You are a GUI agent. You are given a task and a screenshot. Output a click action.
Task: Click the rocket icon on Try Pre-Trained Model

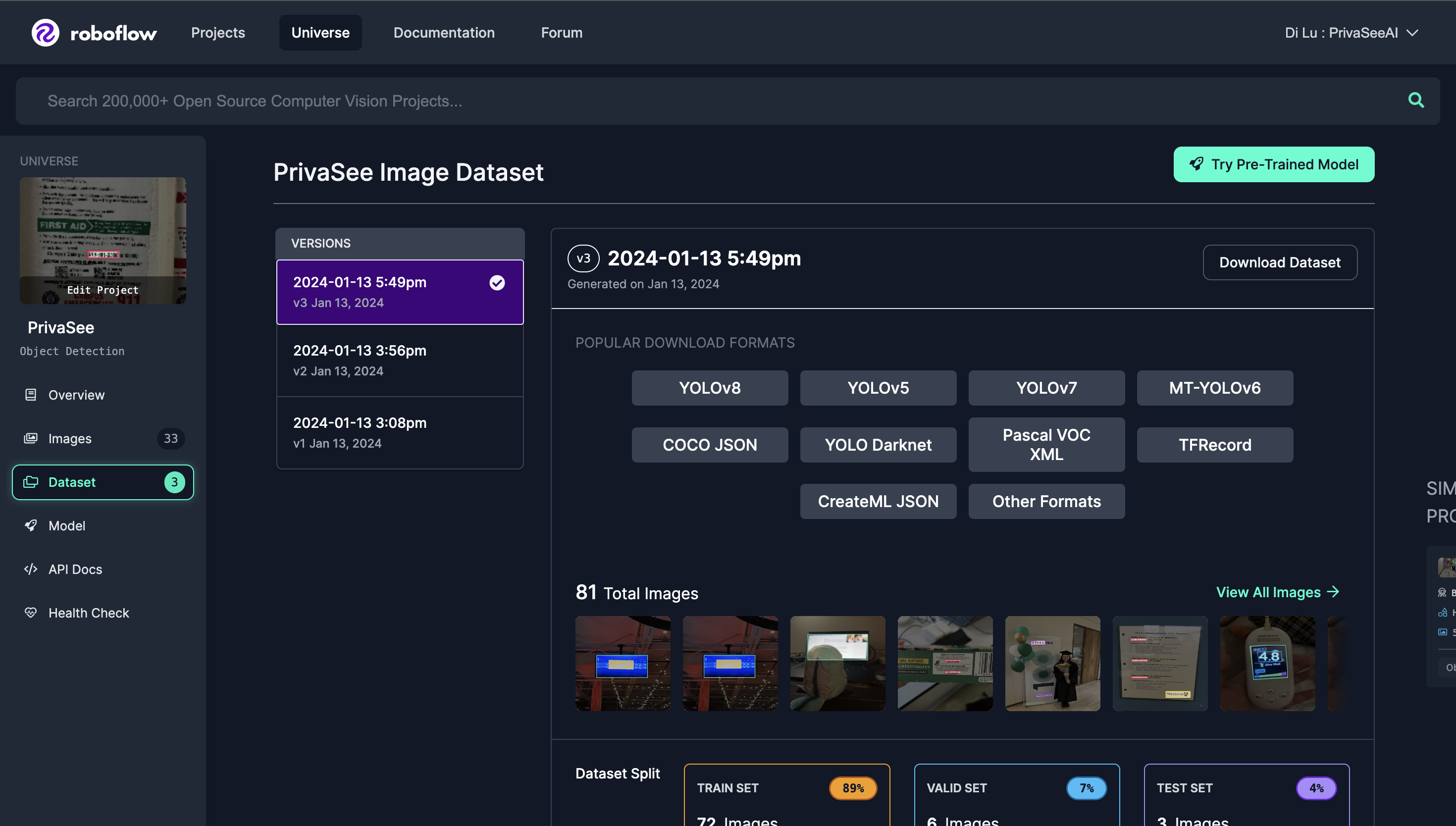pyautogui.click(x=1196, y=164)
